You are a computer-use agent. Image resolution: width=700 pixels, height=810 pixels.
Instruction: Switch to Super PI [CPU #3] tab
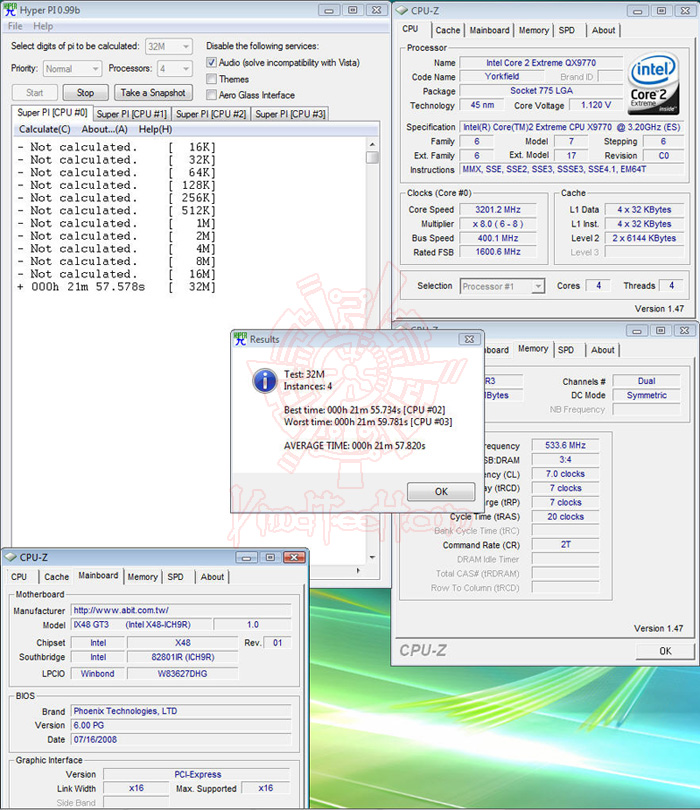coord(290,114)
